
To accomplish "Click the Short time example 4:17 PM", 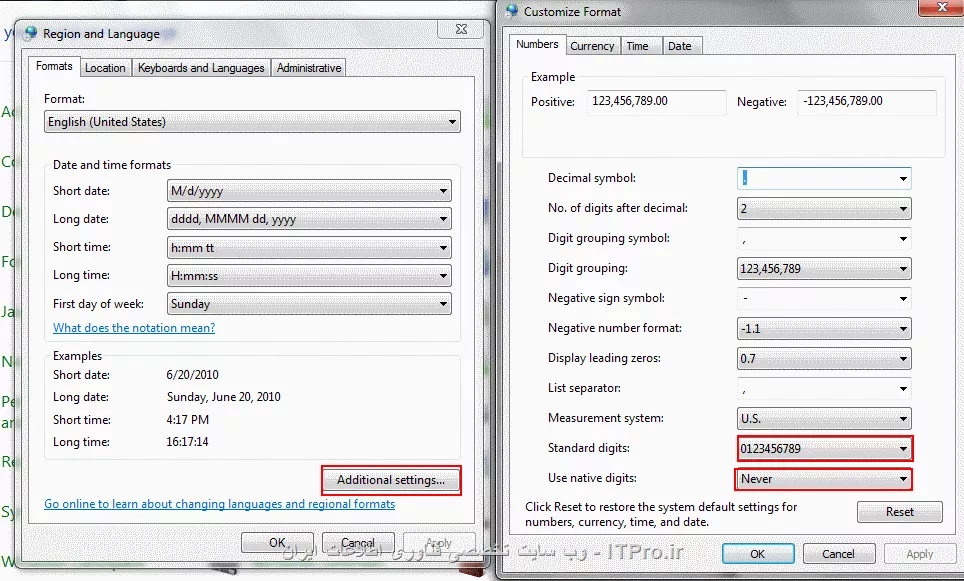I will [188, 420].
